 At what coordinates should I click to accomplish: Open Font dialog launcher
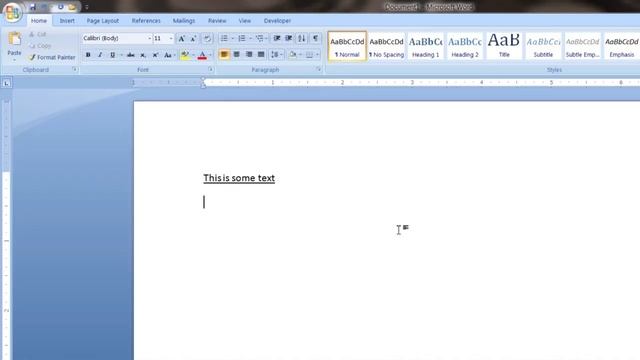211,70
